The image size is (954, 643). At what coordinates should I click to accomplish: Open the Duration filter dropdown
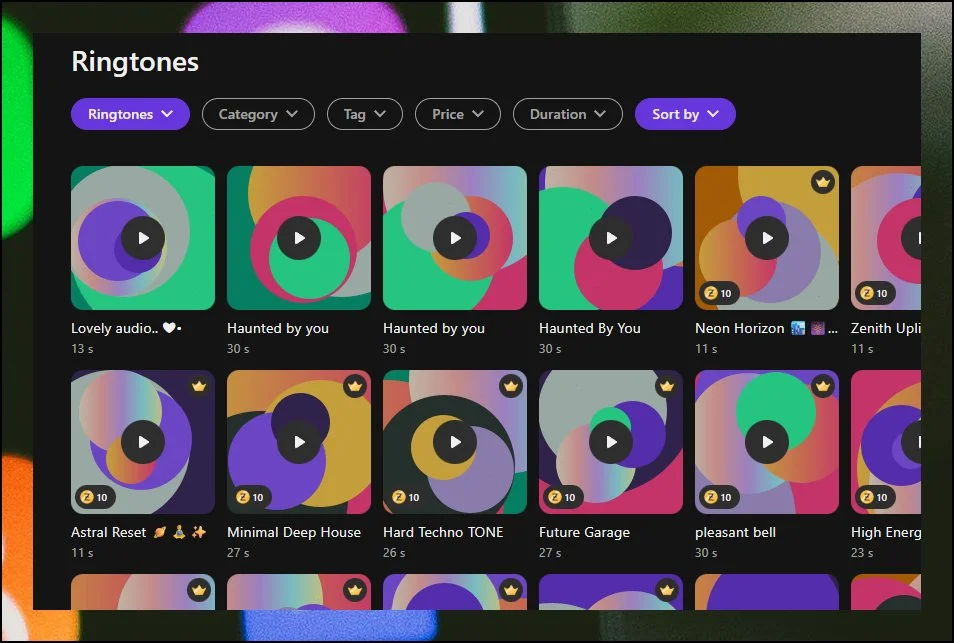pos(567,114)
